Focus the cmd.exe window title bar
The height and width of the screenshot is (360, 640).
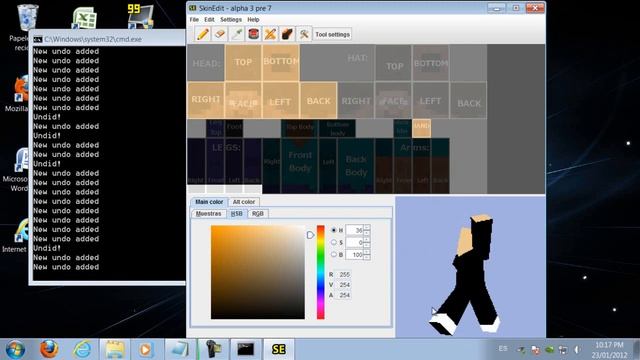108,39
